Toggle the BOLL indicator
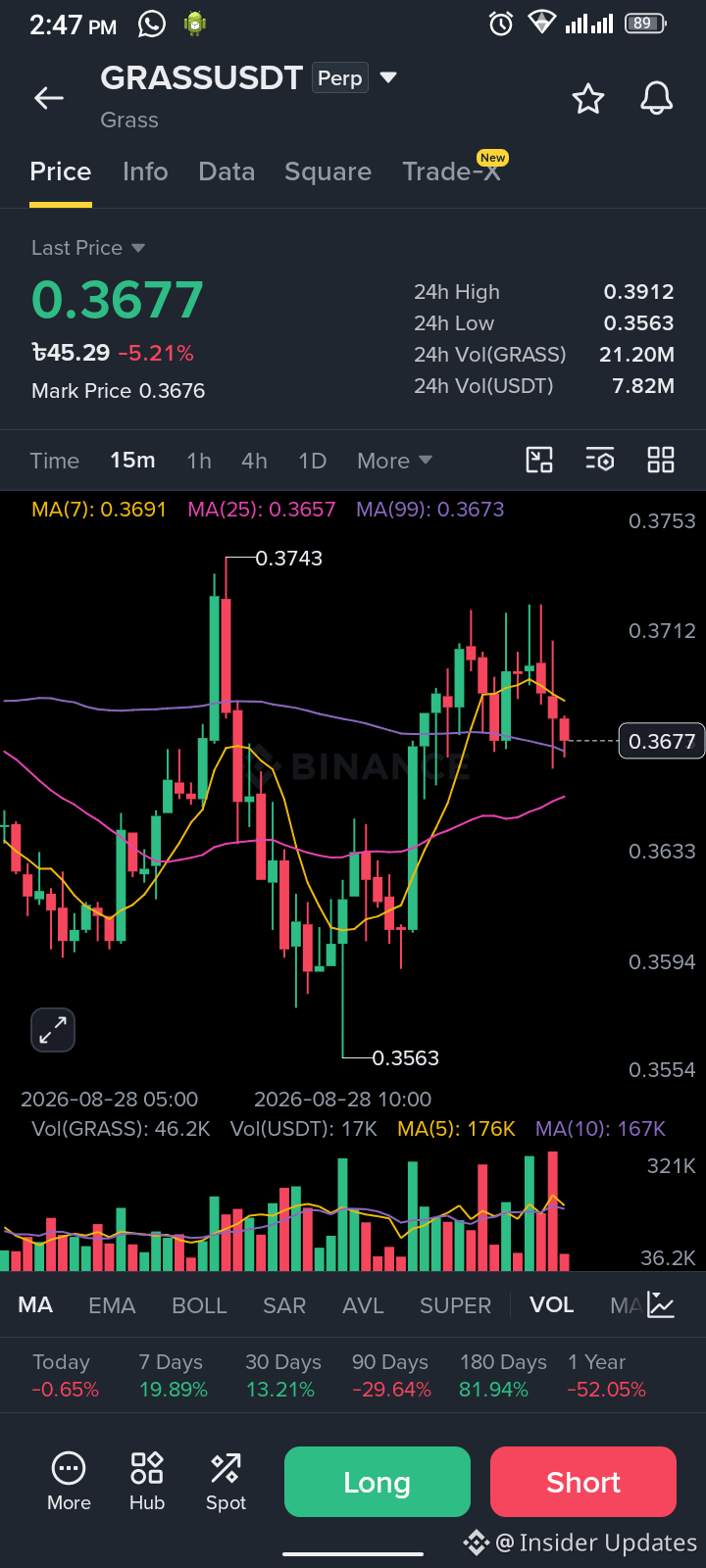This screenshot has width=706, height=1568. pyautogui.click(x=199, y=1305)
